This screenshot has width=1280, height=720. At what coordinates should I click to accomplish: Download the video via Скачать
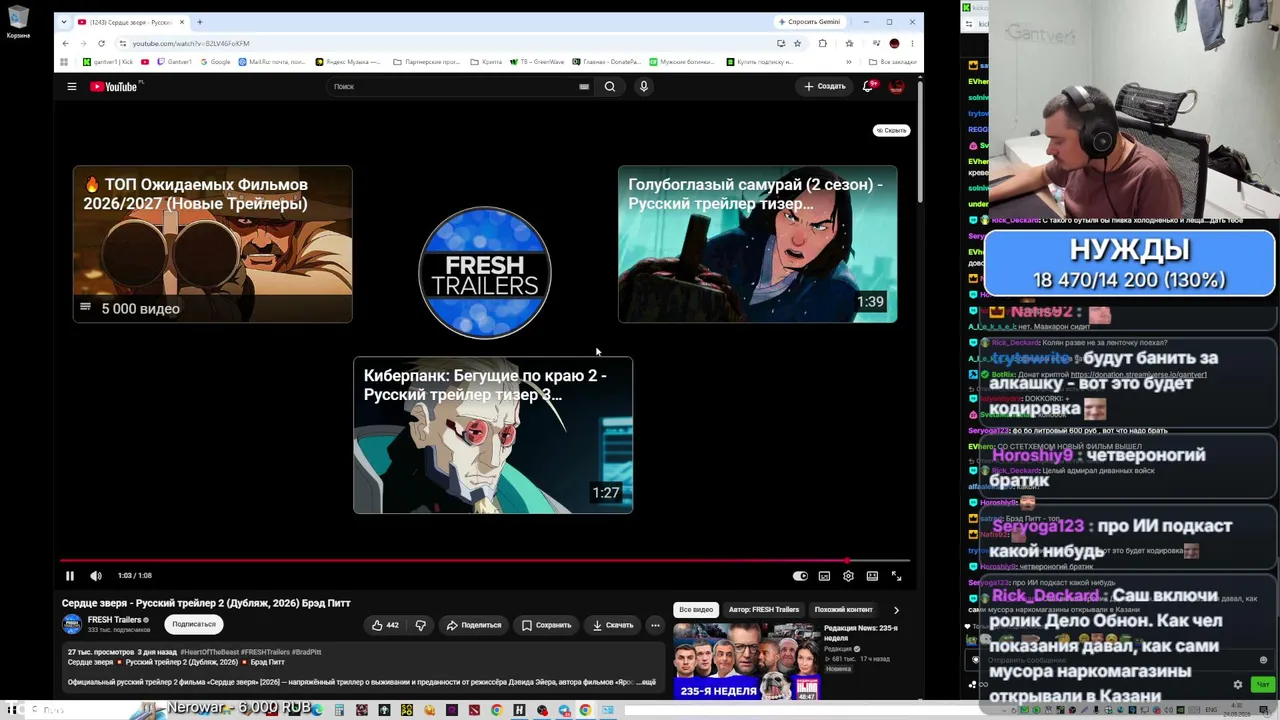pos(613,625)
